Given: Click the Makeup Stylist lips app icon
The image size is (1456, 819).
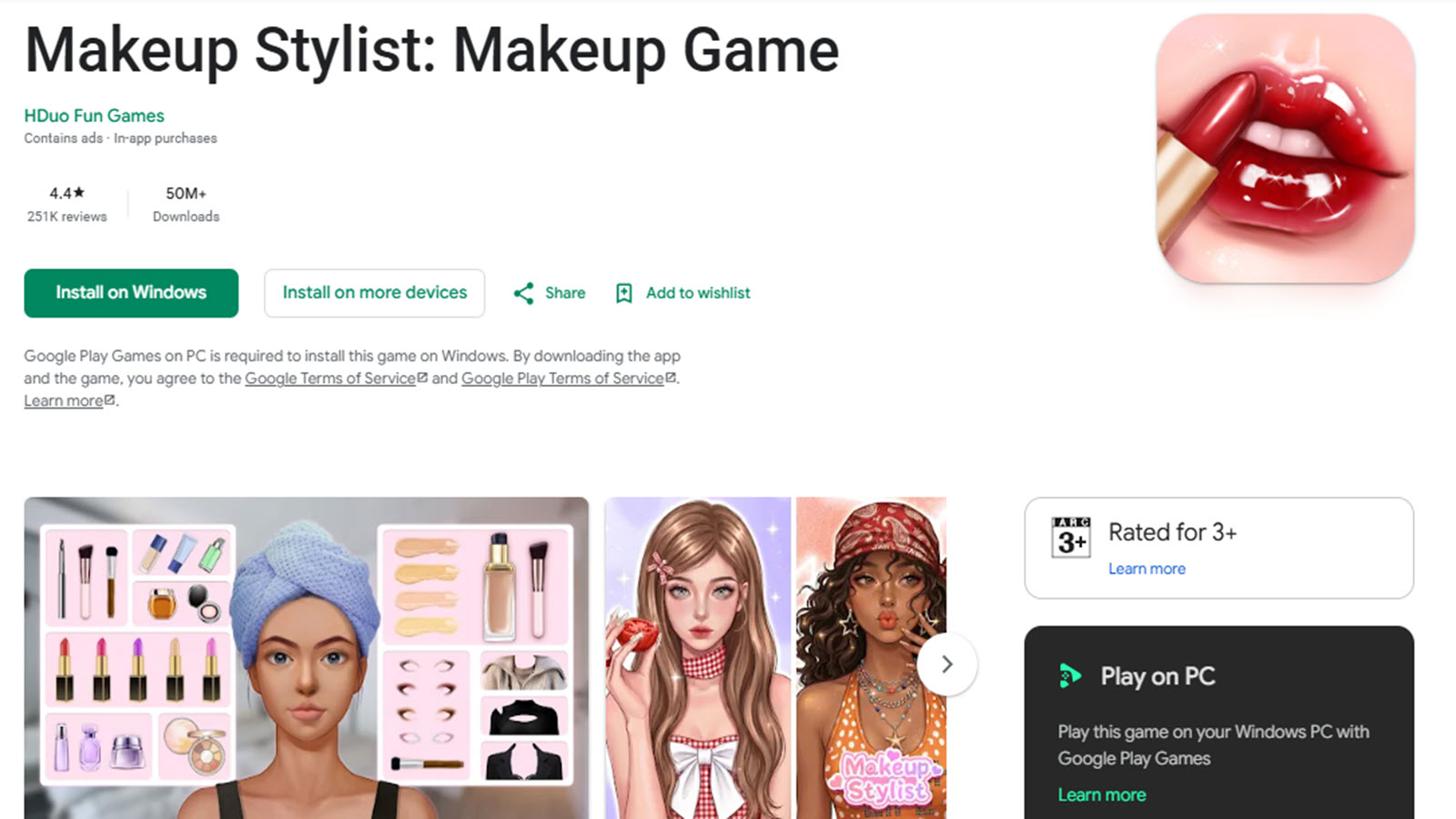Looking at the screenshot, I should coord(1285,148).
